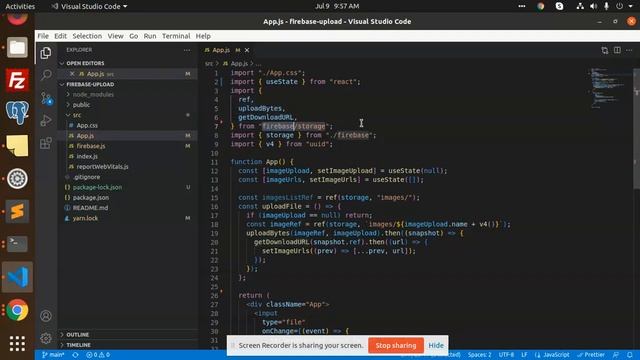Screen dimensions: 640x360
Task: Close App.js in Open Editors list
Action: tap(72, 74)
